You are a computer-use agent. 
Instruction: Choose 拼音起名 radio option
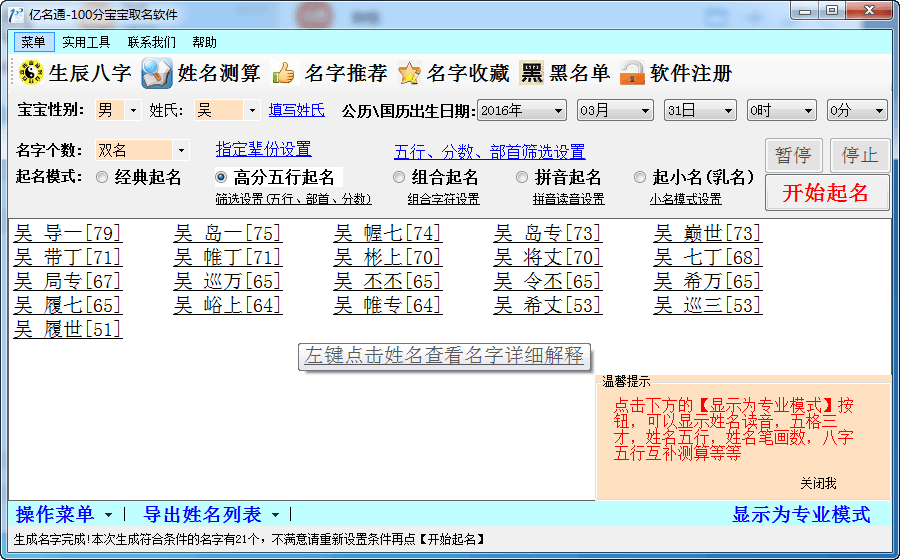pos(523,177)
